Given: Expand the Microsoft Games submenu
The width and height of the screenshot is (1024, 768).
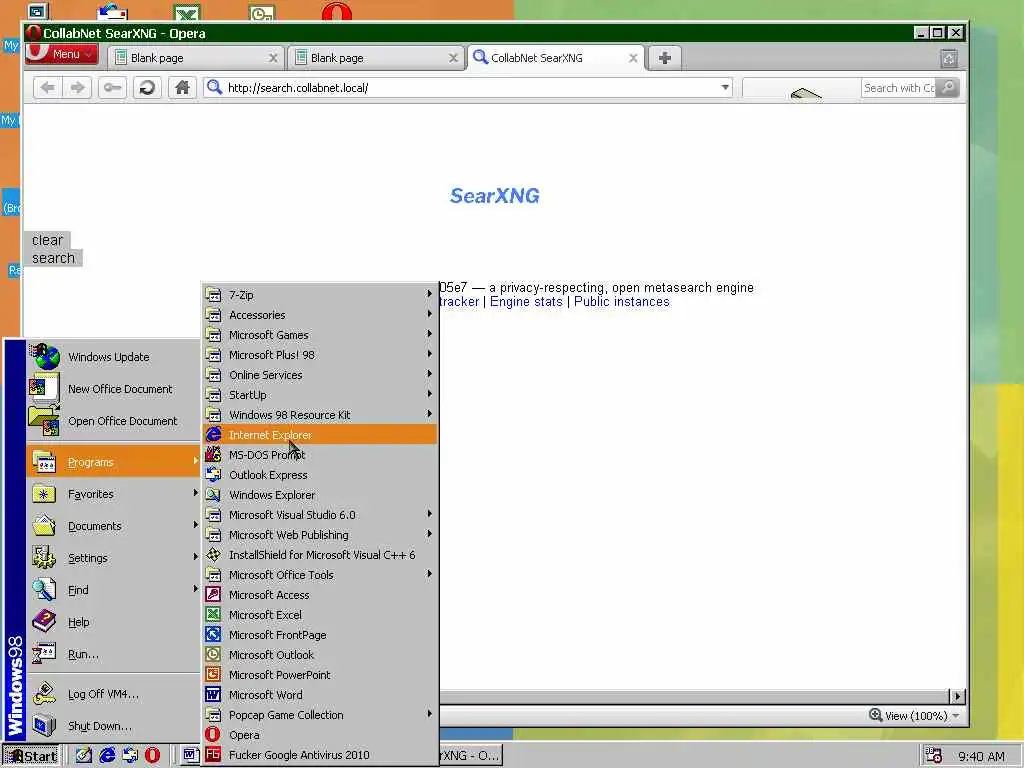Looking at the screenshot, I should (x=320, y=335).
